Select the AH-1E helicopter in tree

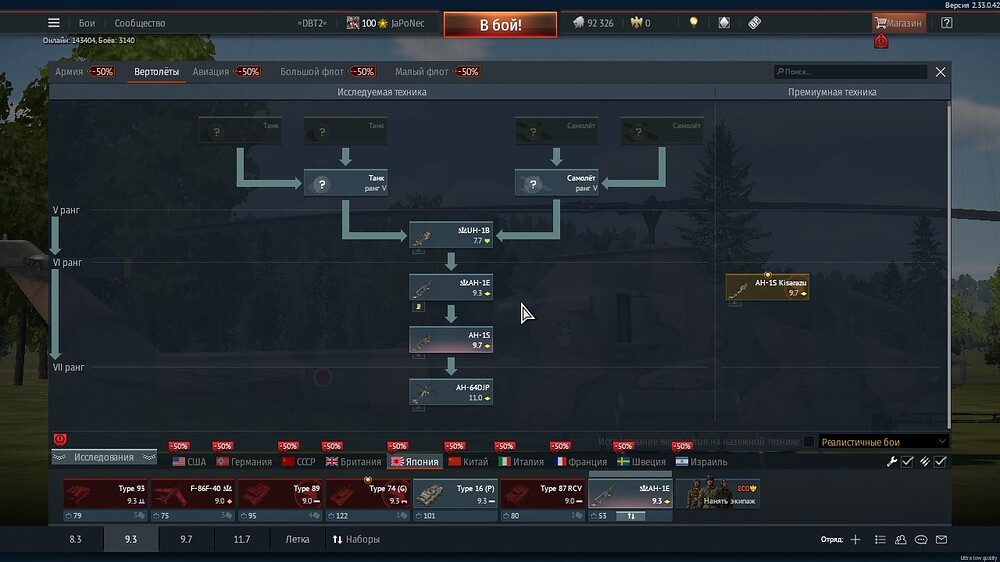point(451,287)
